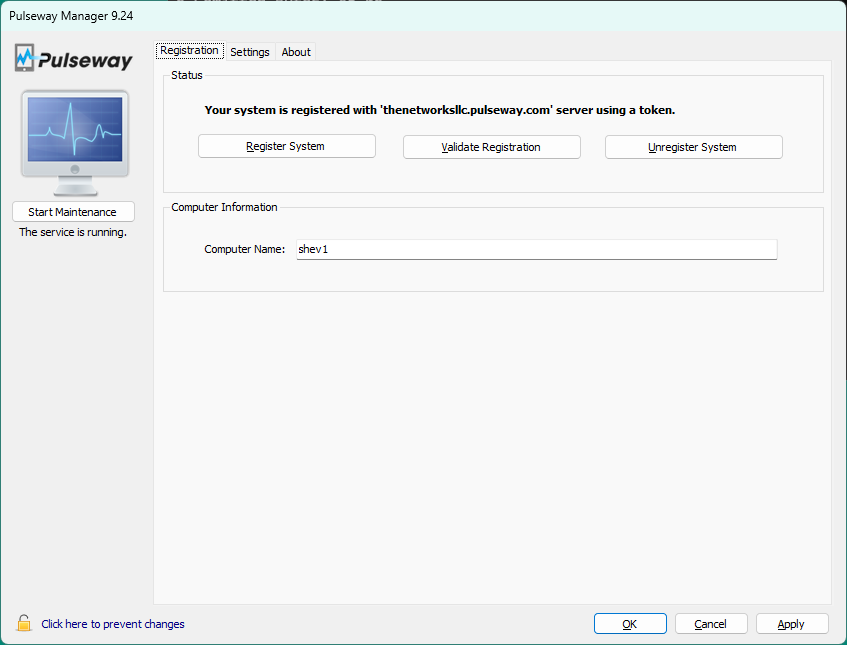
Task: Click the 'The service is running' status text
Action: [73, 232]
